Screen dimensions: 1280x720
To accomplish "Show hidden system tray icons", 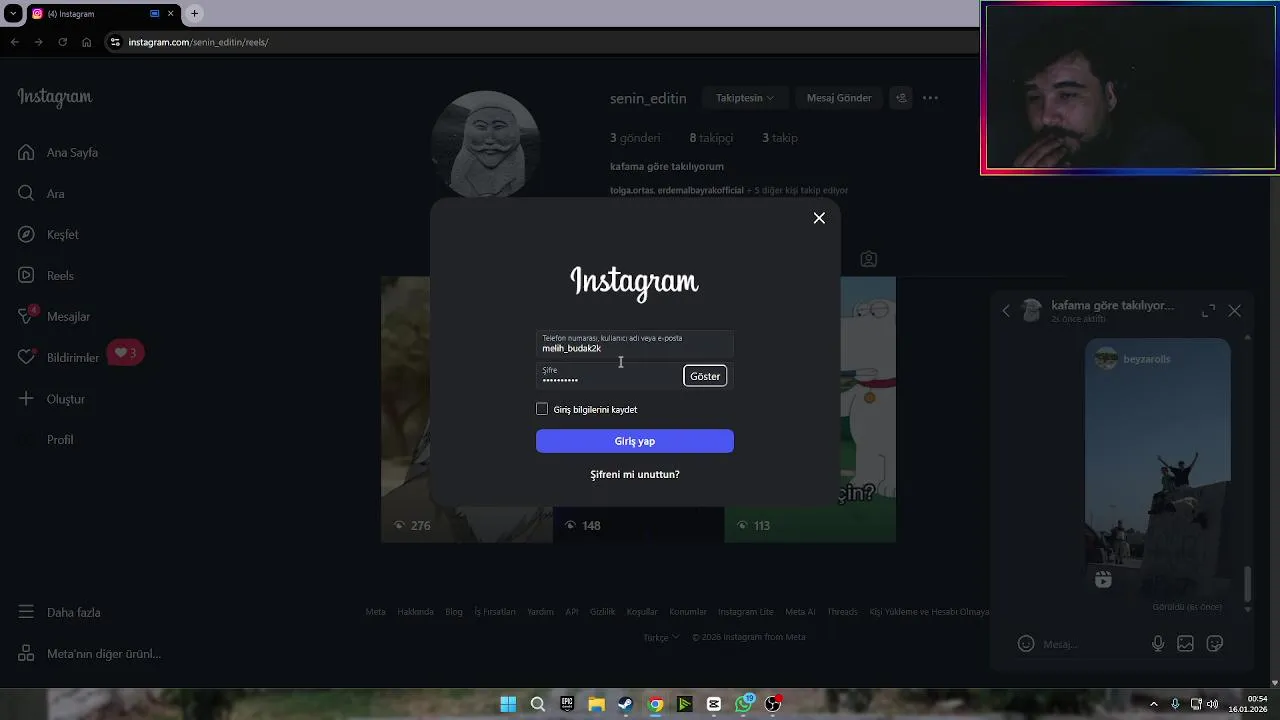I will click(x=1153, y=704).
